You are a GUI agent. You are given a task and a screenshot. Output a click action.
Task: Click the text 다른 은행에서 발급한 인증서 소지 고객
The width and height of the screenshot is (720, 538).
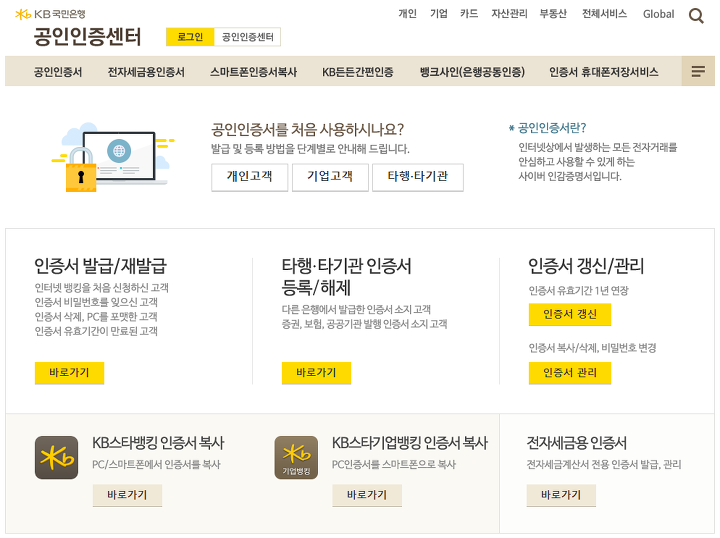356,309
